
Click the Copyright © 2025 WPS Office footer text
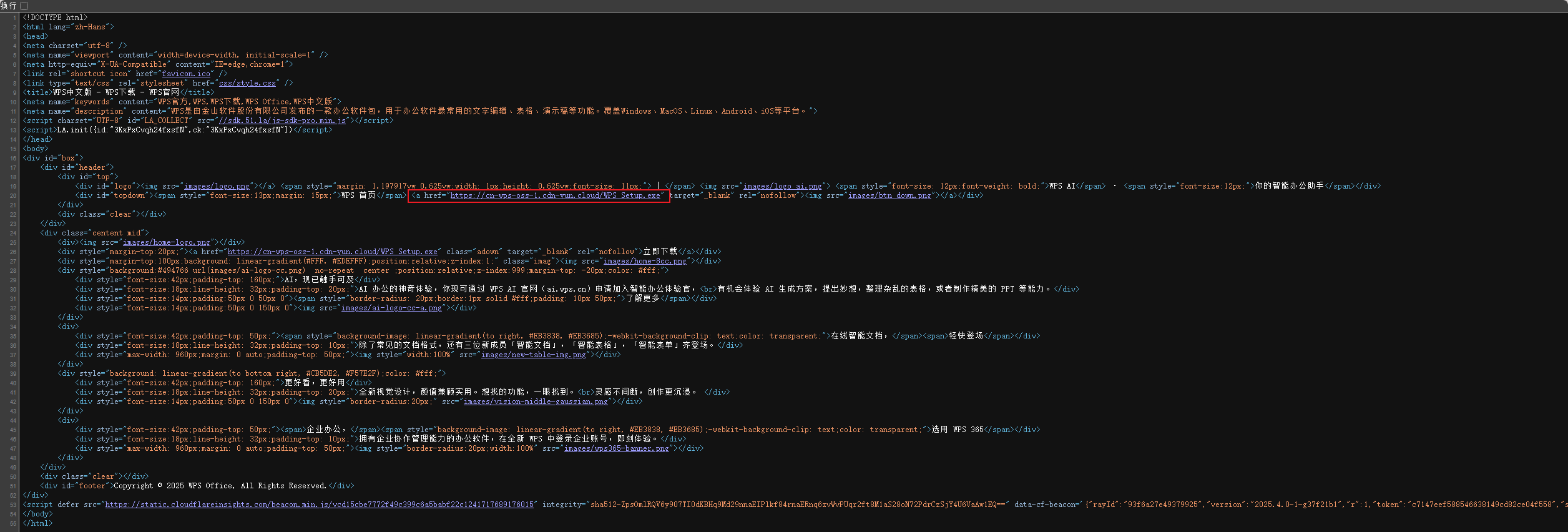pos(220,486)
